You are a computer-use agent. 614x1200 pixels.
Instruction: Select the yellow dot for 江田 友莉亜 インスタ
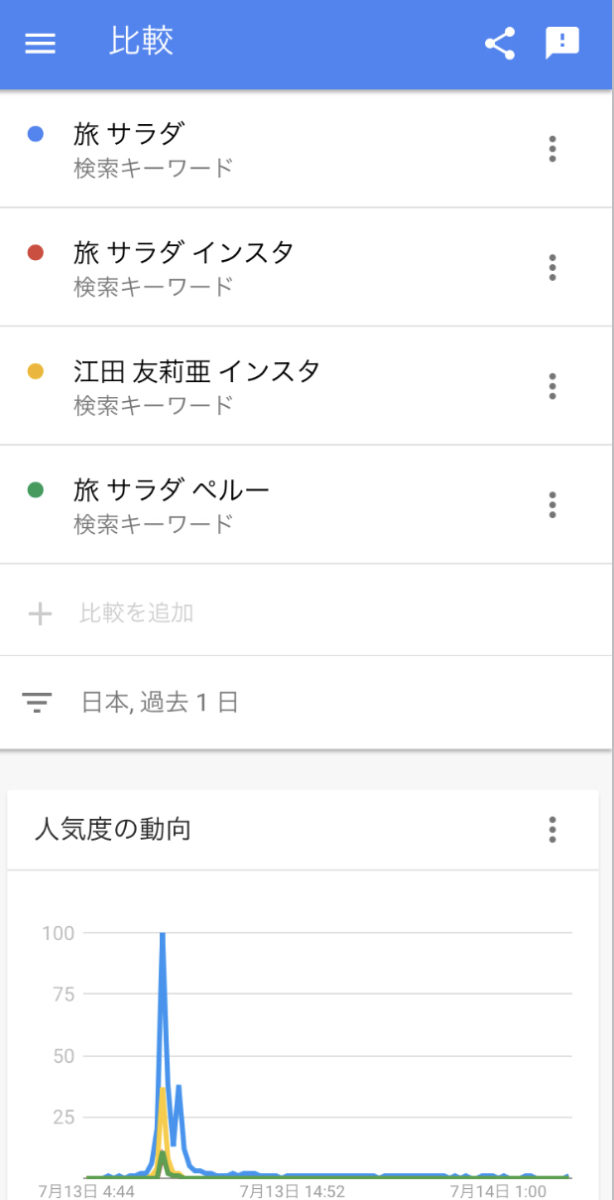click(36, 371)
